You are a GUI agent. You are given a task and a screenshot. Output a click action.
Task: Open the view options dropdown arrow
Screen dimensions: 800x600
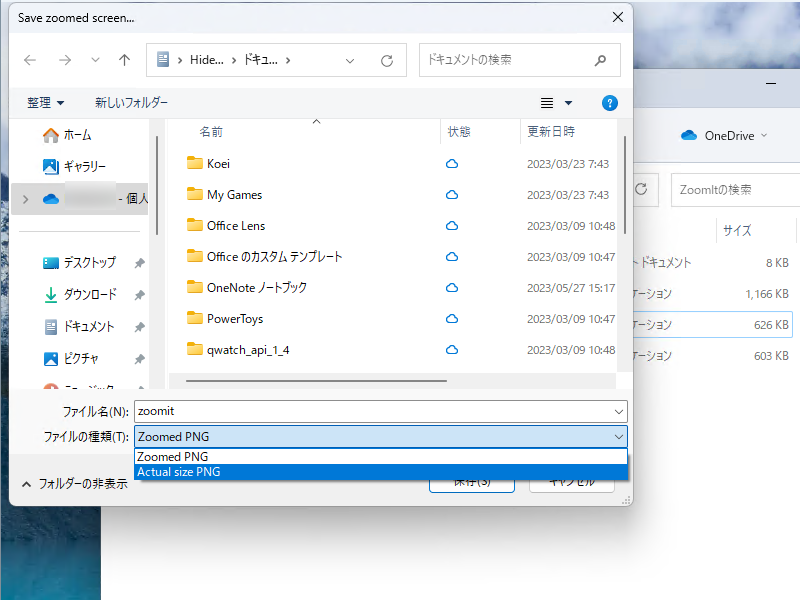pyautogui.click(x=568, y=103)
